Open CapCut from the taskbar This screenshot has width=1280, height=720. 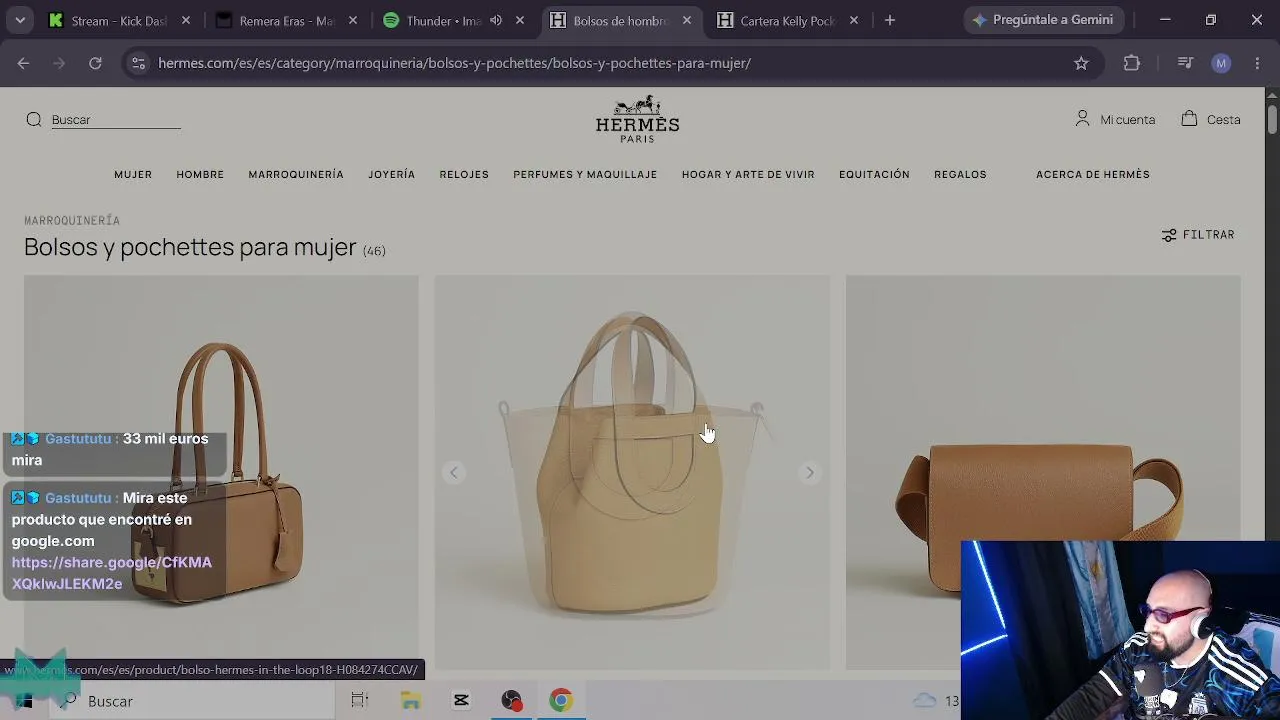tap(461, 701)
